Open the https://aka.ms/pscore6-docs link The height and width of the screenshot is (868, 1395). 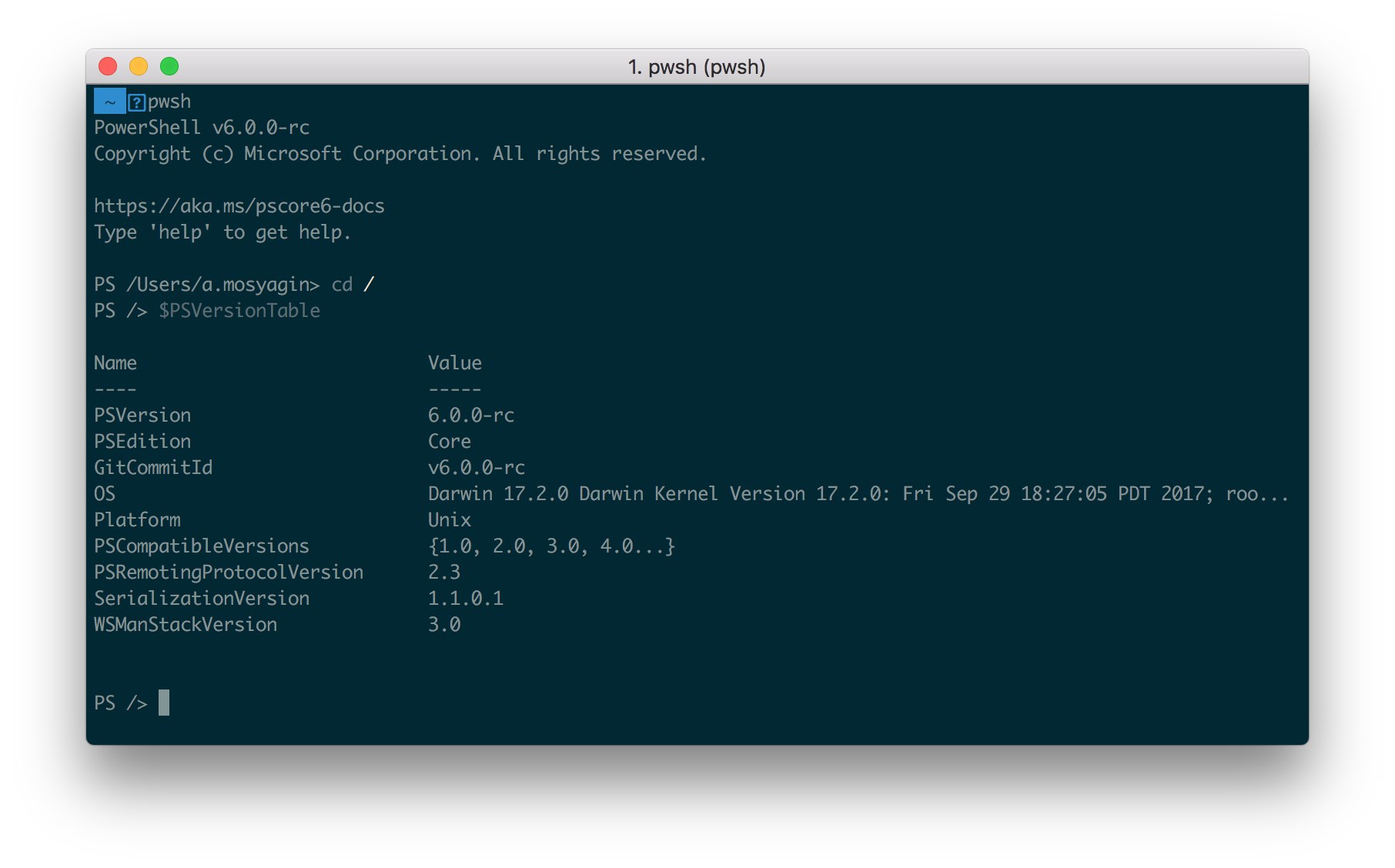(239, 206)
